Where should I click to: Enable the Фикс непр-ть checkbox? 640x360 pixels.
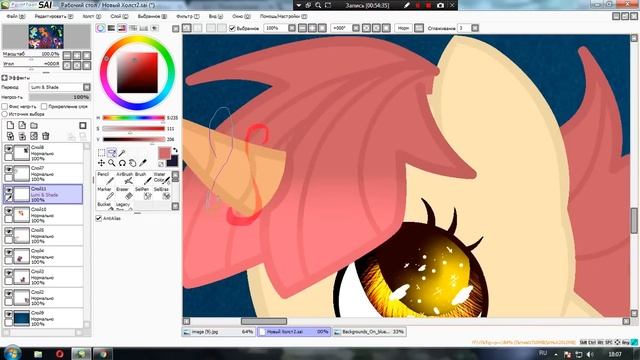click(4, 107)
